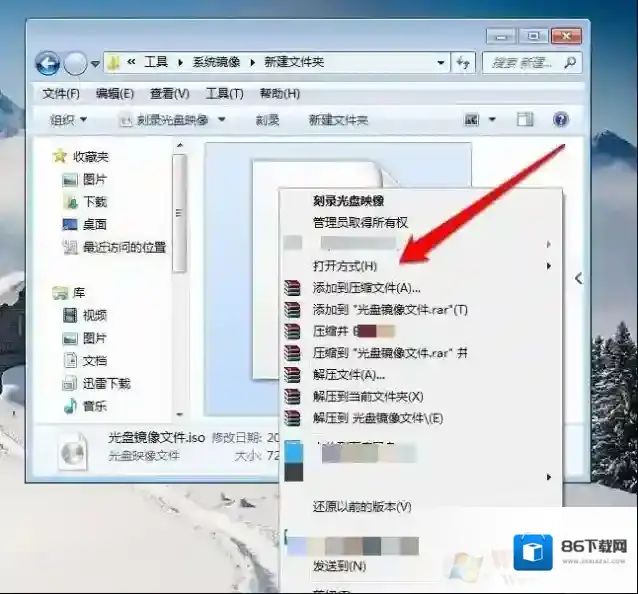The height and width of the screenshot is (594, 638).
Task: Select 收藏夹 in the navigation pane
Action: pos(90,157)
